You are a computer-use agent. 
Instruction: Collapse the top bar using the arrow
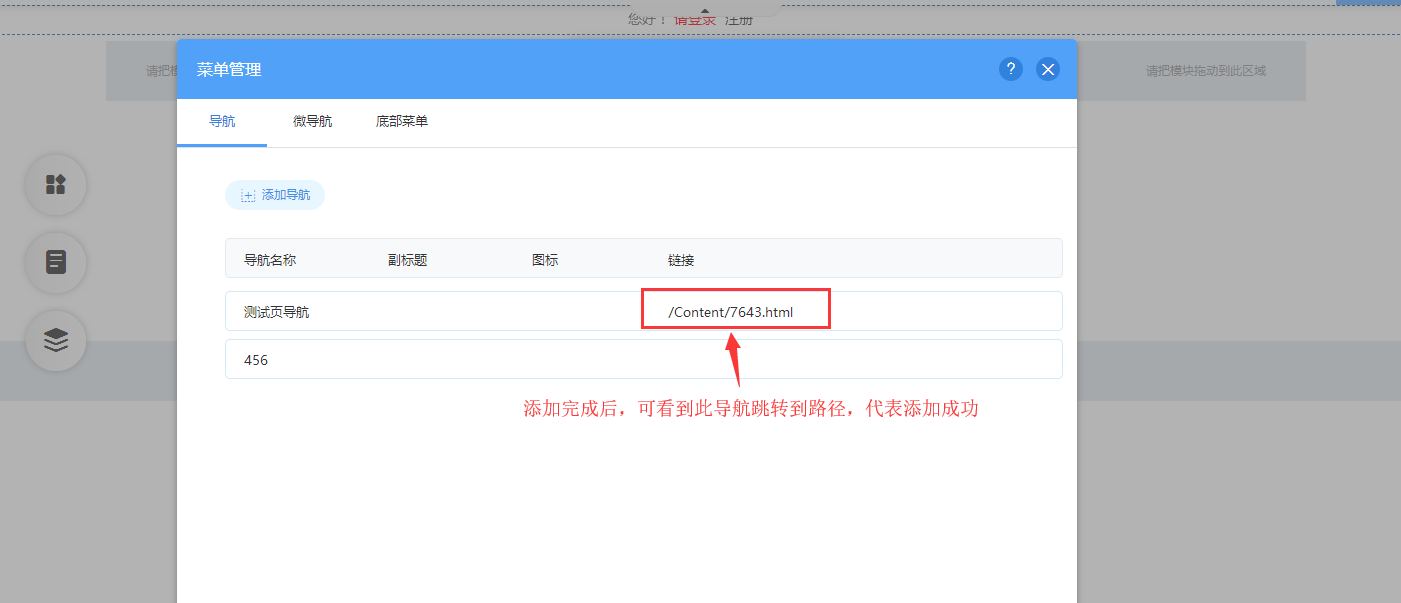pos(704,10)
